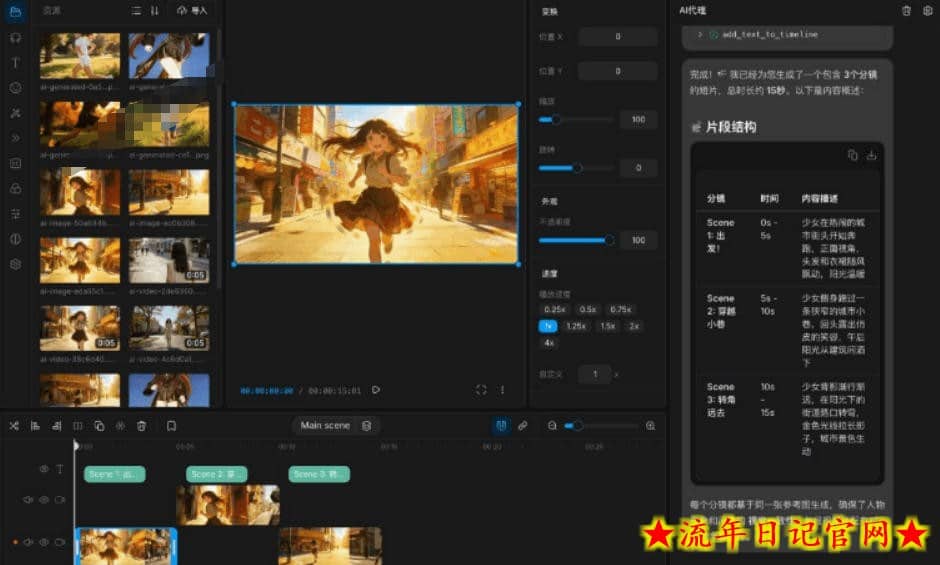The image size is (940, 565).
Task: Open the effects wand sidebar panel
Action: click(x=16, y=113)
